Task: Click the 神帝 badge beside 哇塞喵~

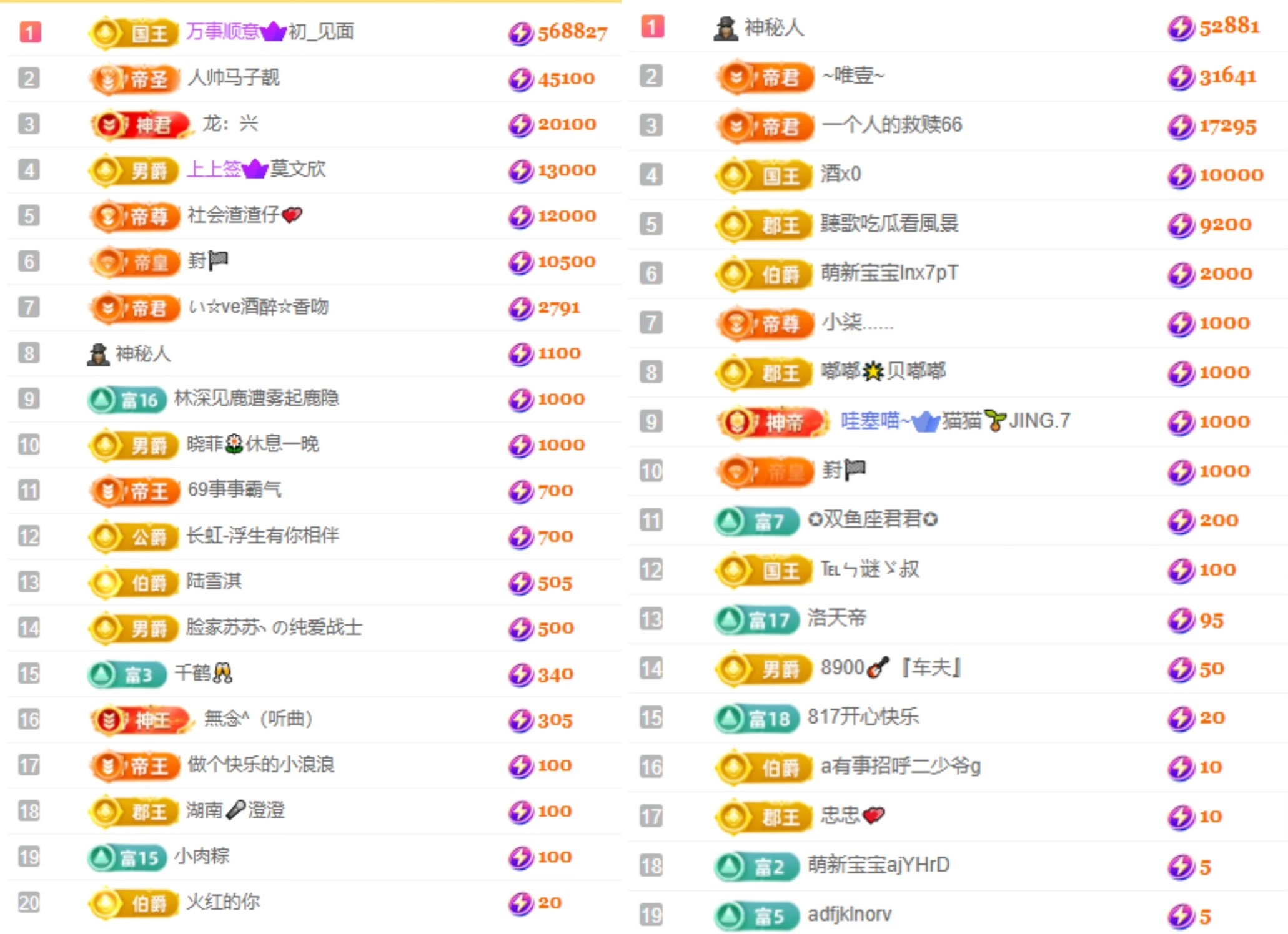Action: [771, 422]
